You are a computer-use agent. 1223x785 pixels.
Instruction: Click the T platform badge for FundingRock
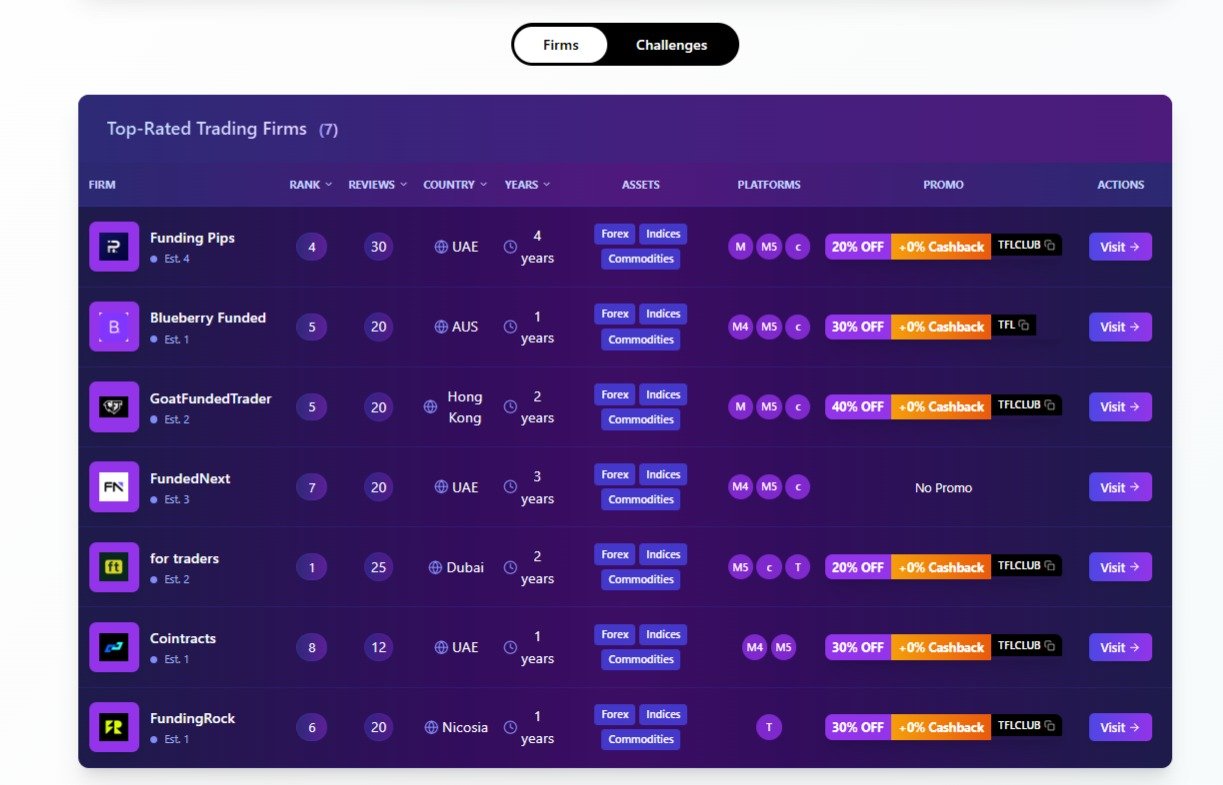(x=769, y=728)
